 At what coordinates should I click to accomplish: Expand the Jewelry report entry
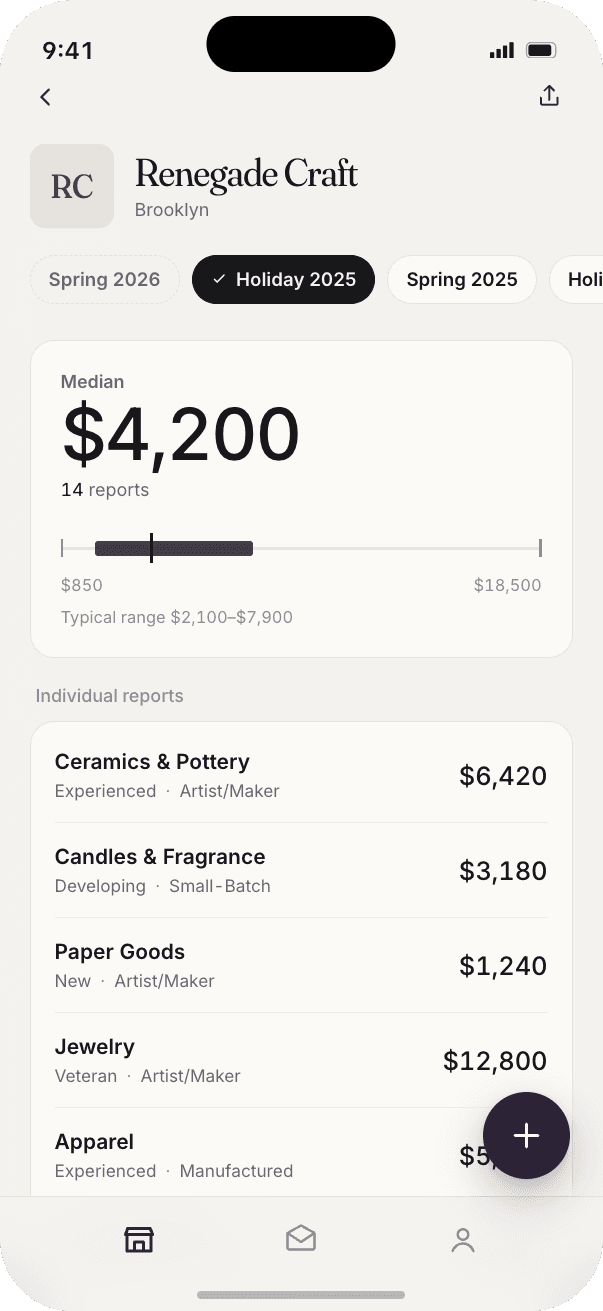coord(301,1060)
